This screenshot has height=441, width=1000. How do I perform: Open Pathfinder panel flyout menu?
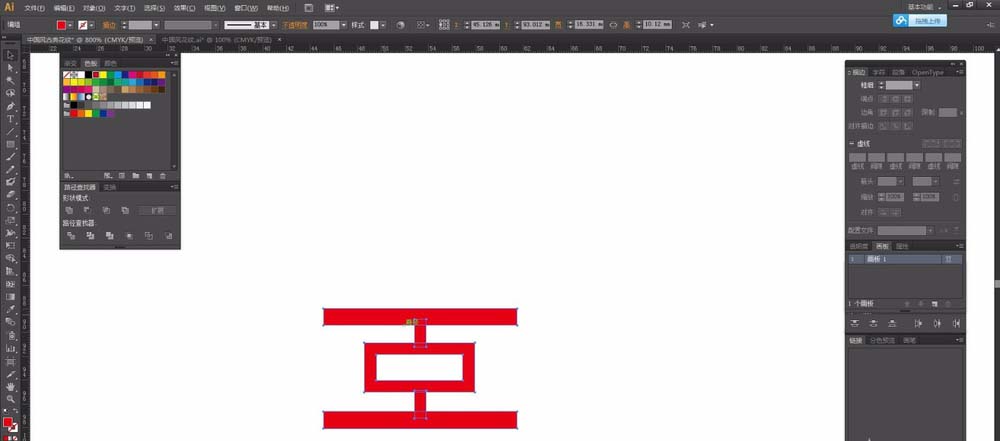pyautogui.click(x=175, y=187)
